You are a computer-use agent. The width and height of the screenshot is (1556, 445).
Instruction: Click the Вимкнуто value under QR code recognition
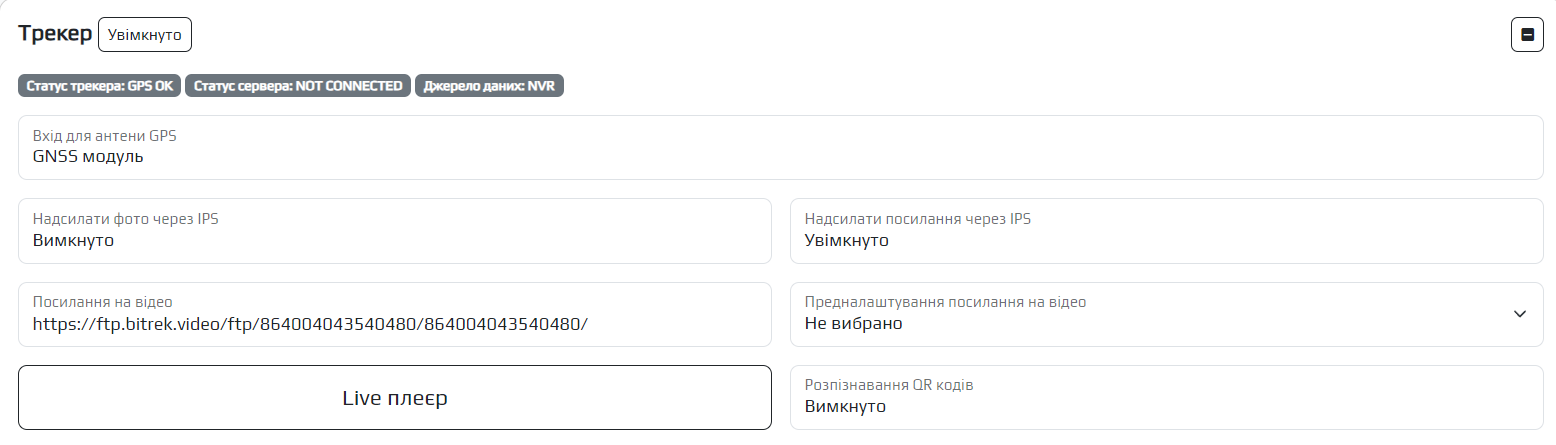tap(845, 407)
